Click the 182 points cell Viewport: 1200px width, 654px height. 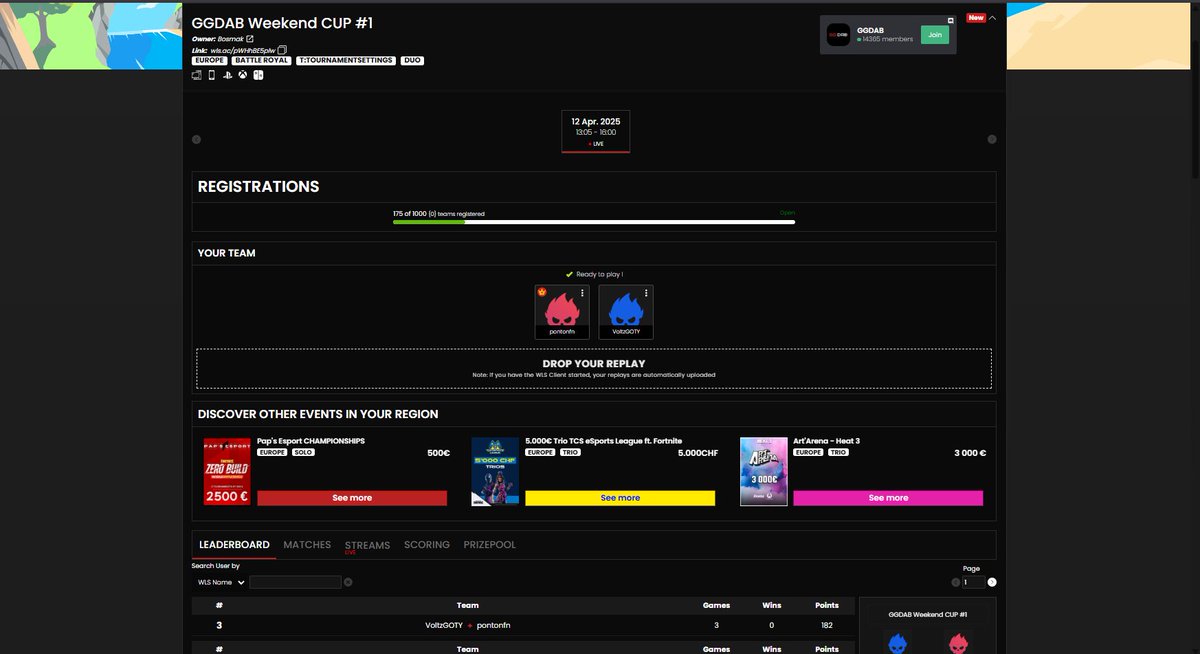827,625
